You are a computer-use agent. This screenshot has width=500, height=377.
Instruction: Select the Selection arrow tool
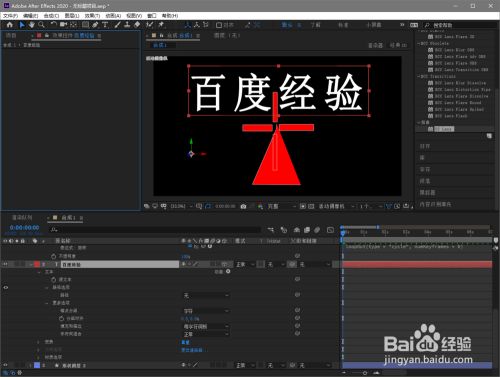(x=22, y=25)
